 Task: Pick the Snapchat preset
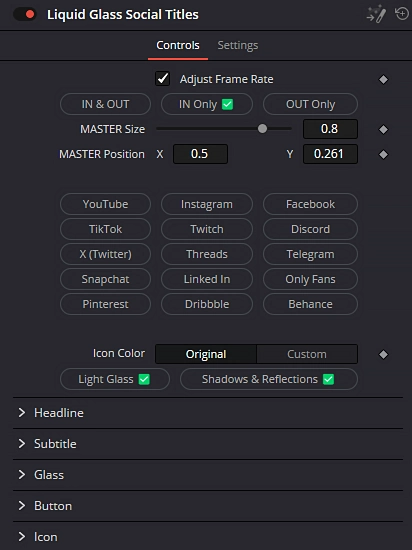[106, 279]
